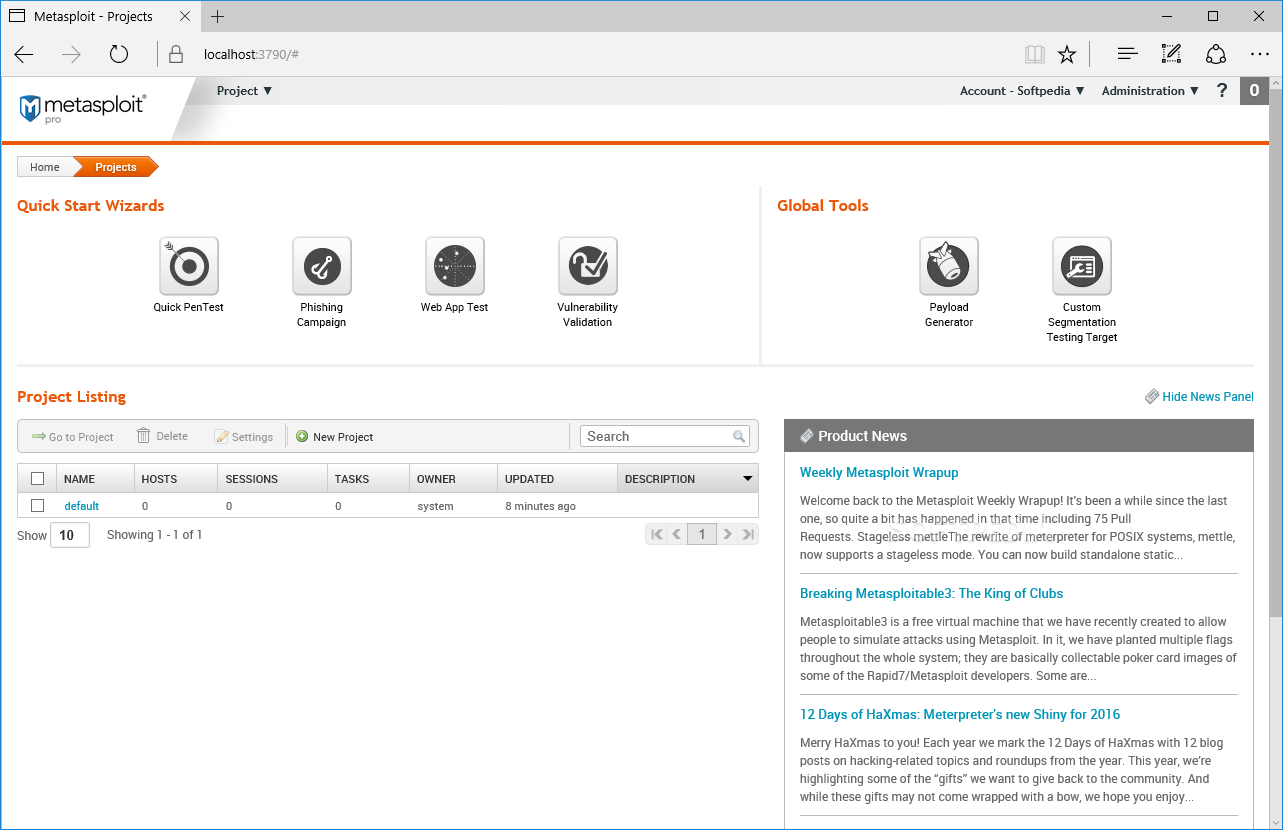Click page number 1 in pagination
The height and width of the screenshot is (830, 1283).
tap(702, 534)
